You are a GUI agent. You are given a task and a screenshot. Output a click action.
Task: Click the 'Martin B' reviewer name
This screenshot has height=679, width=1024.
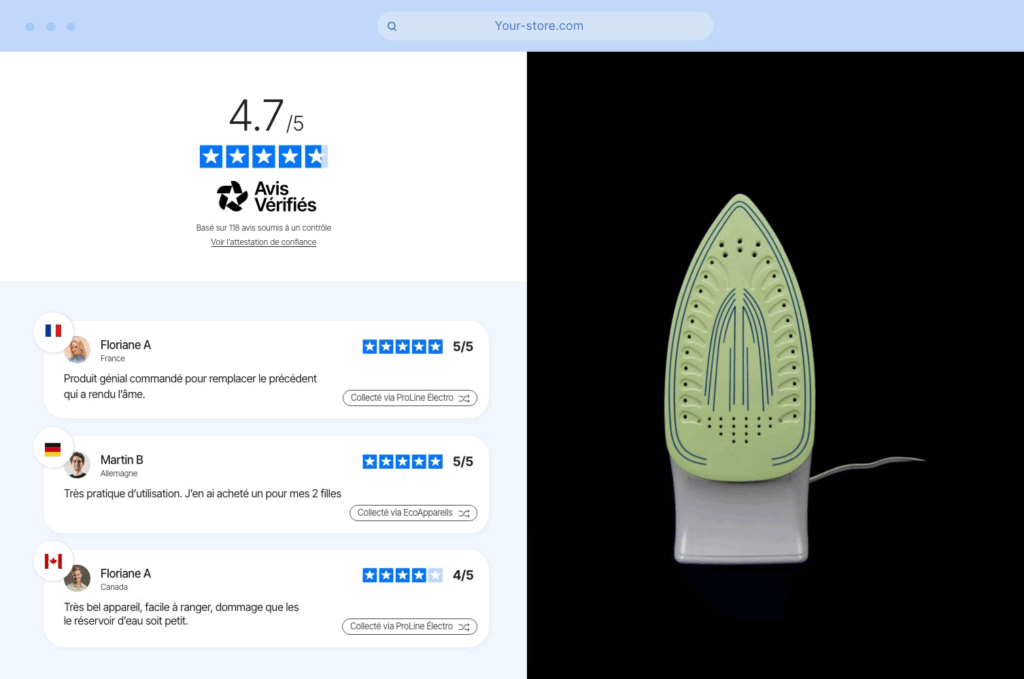pos(121,460)
